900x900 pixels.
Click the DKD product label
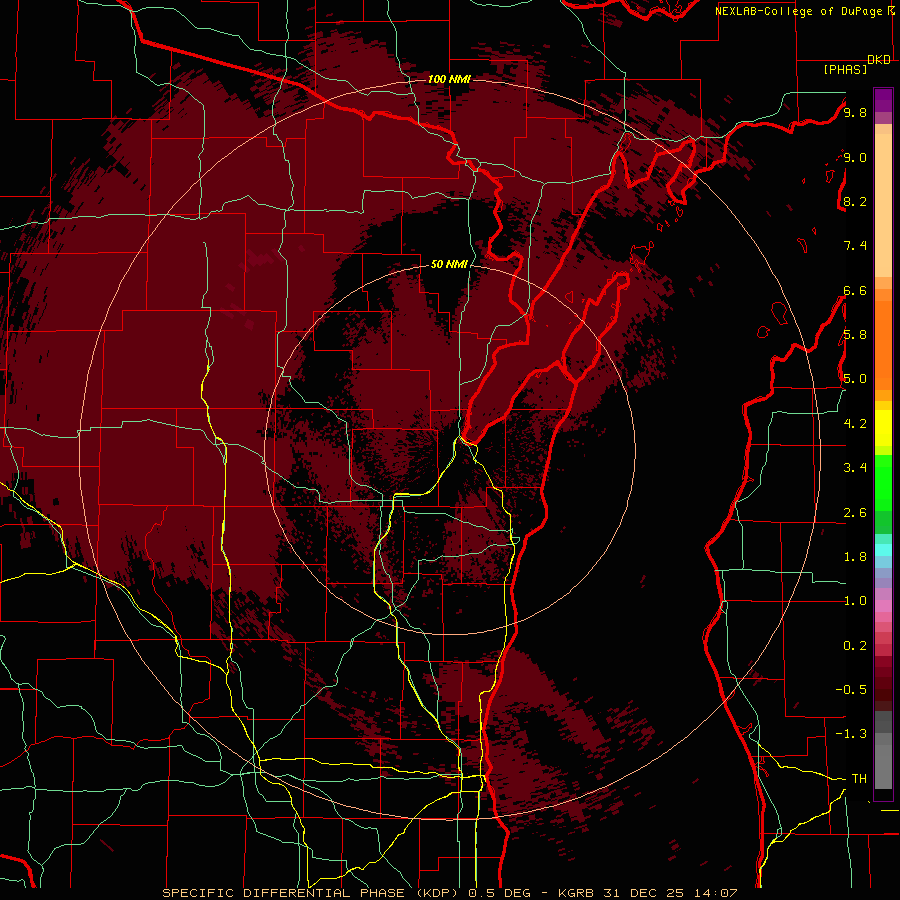click(879, 60)
